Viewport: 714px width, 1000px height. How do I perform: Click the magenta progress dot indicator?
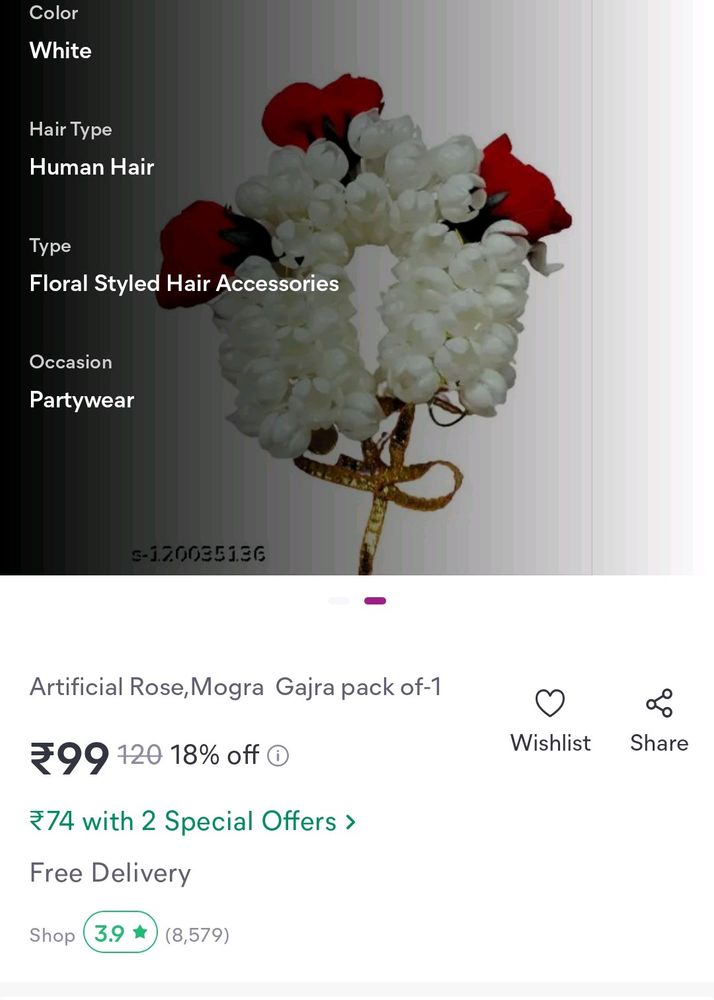coord(376,600)
